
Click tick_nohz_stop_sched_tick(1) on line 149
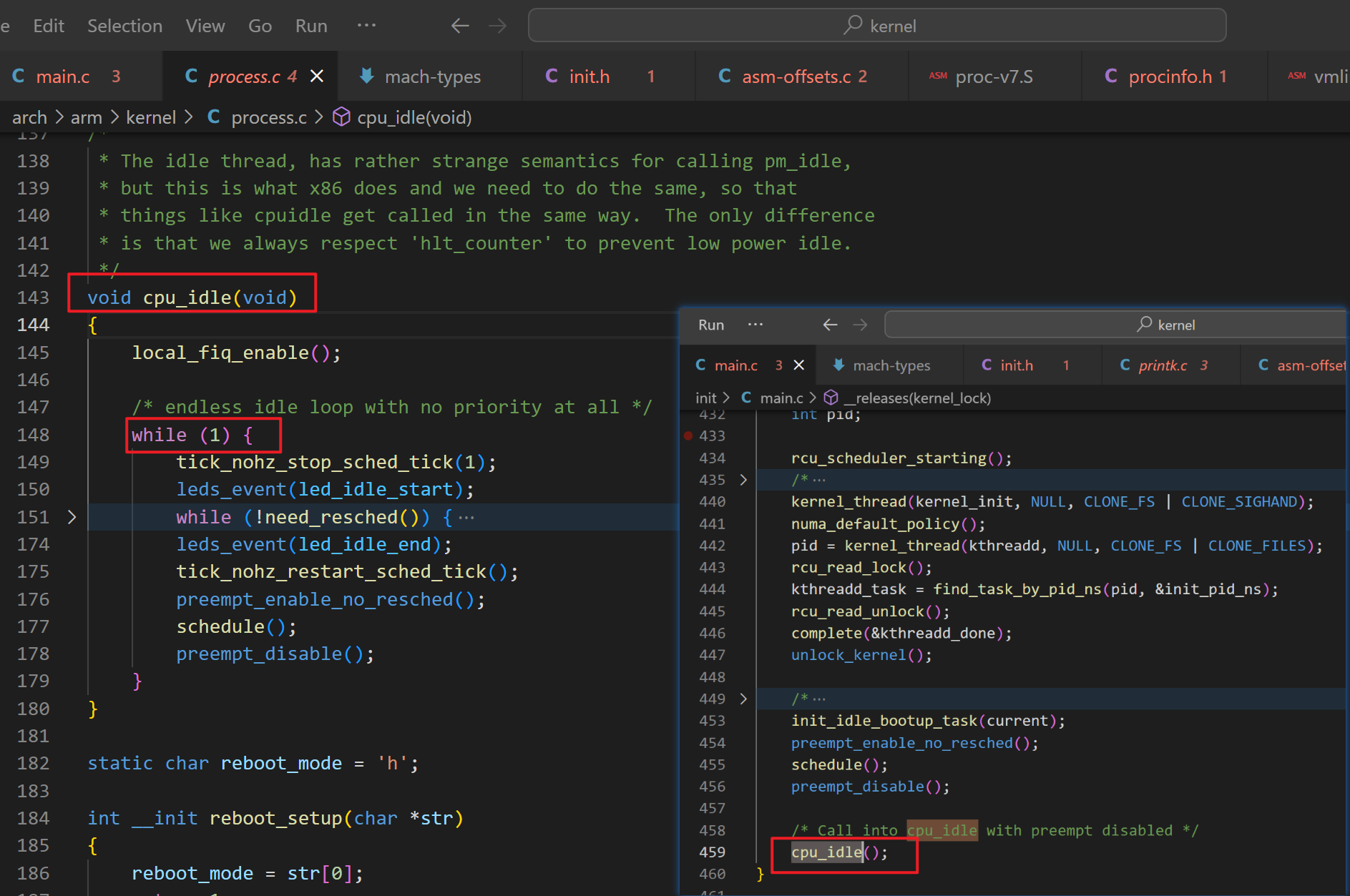click(x=336, y=462)
